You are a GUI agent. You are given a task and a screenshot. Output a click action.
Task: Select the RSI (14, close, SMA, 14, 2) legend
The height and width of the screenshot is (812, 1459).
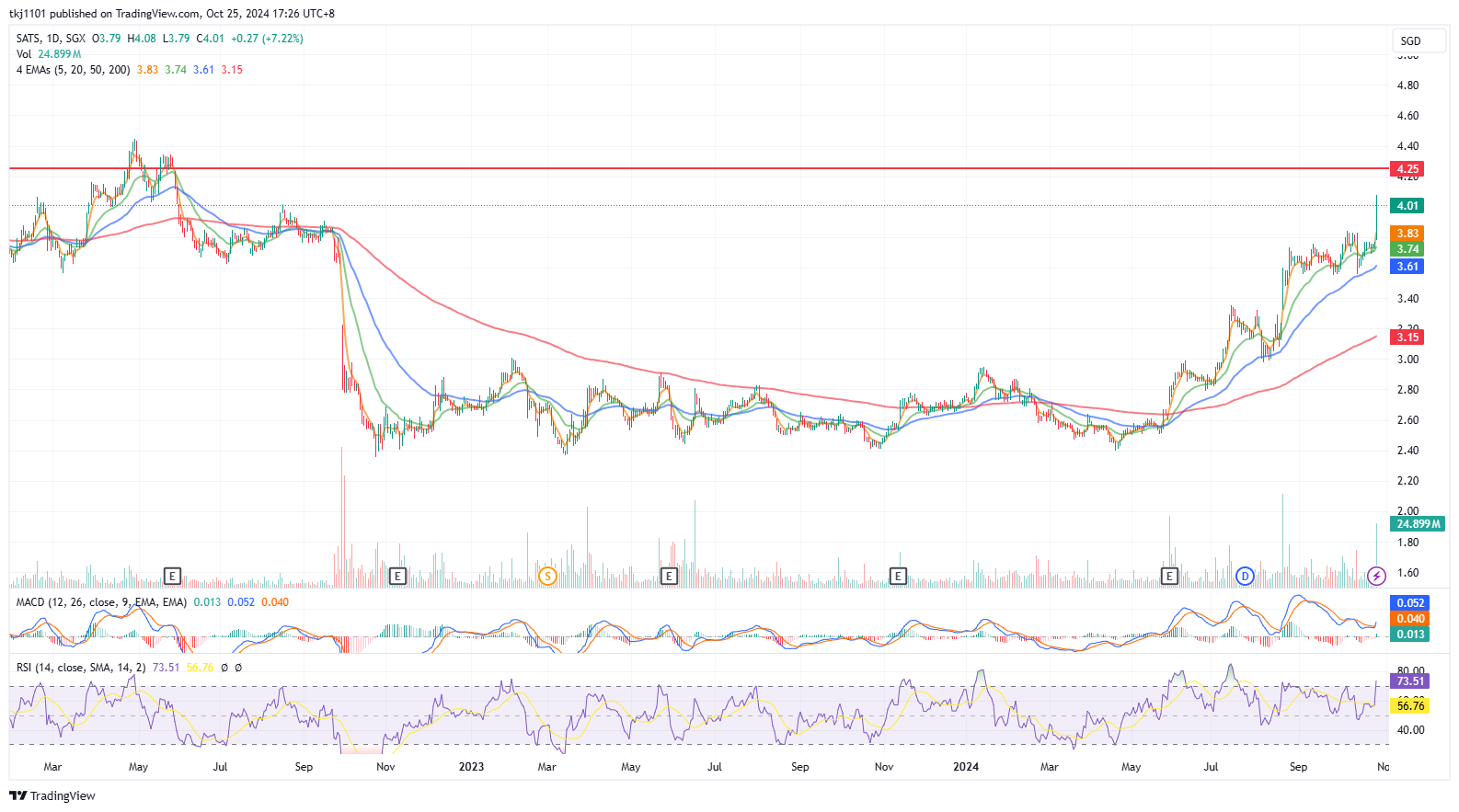pos(81,668)
